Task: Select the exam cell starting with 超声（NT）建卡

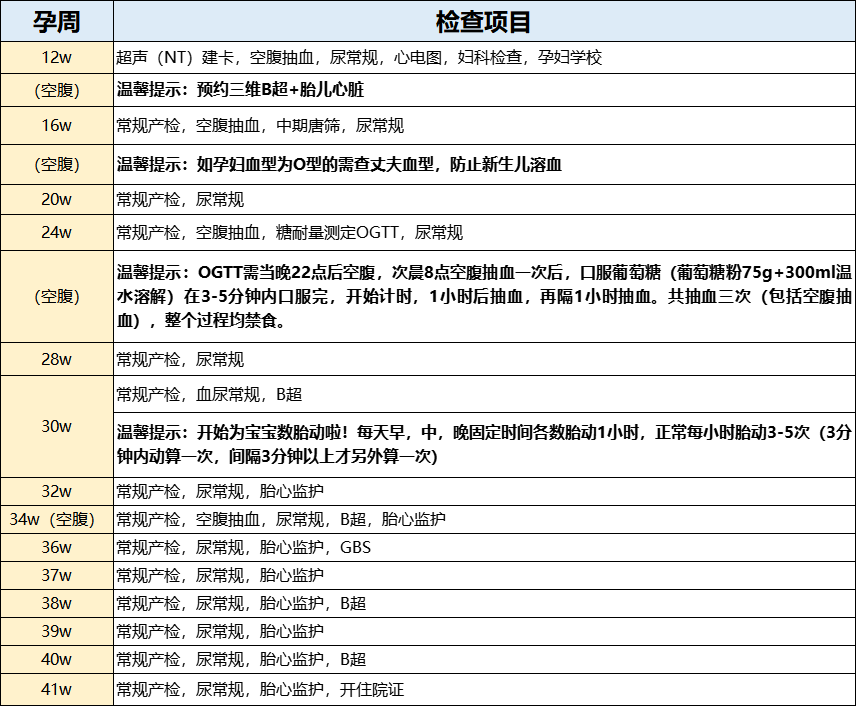Action: (x=360, y=58)
